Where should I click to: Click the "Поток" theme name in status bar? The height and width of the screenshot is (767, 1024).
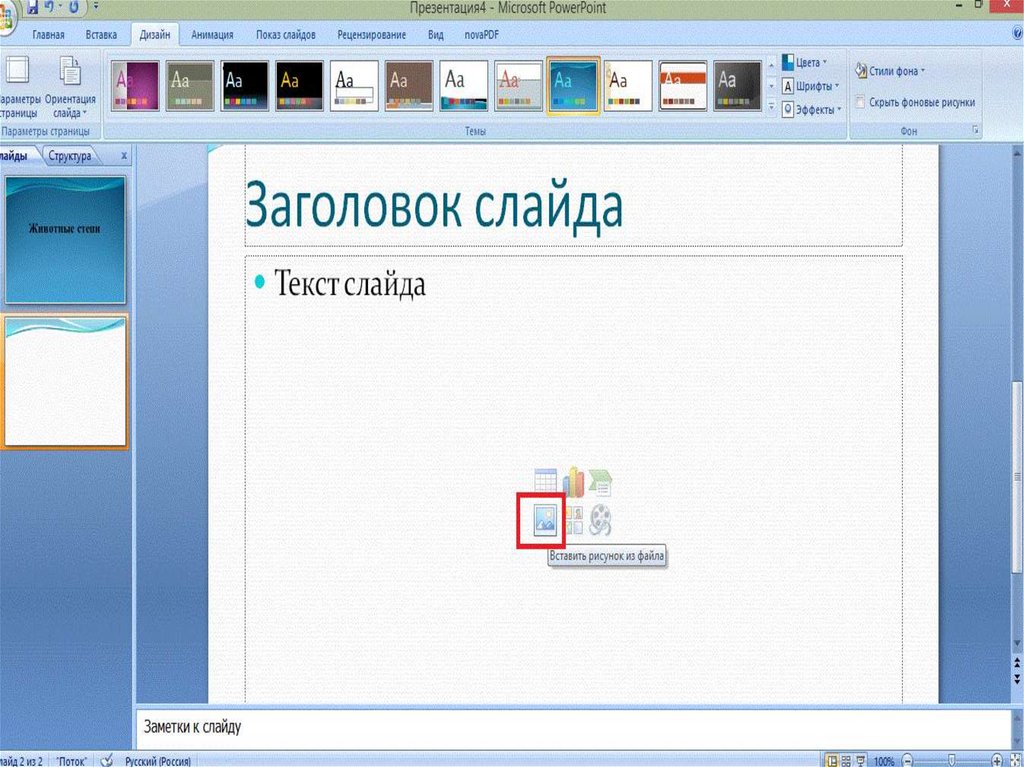coord(71,761)
